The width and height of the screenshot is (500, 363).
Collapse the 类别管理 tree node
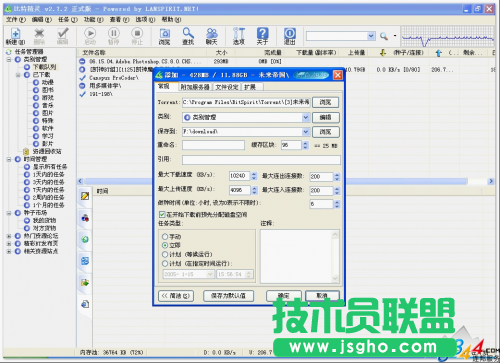[x=9, y=59]
